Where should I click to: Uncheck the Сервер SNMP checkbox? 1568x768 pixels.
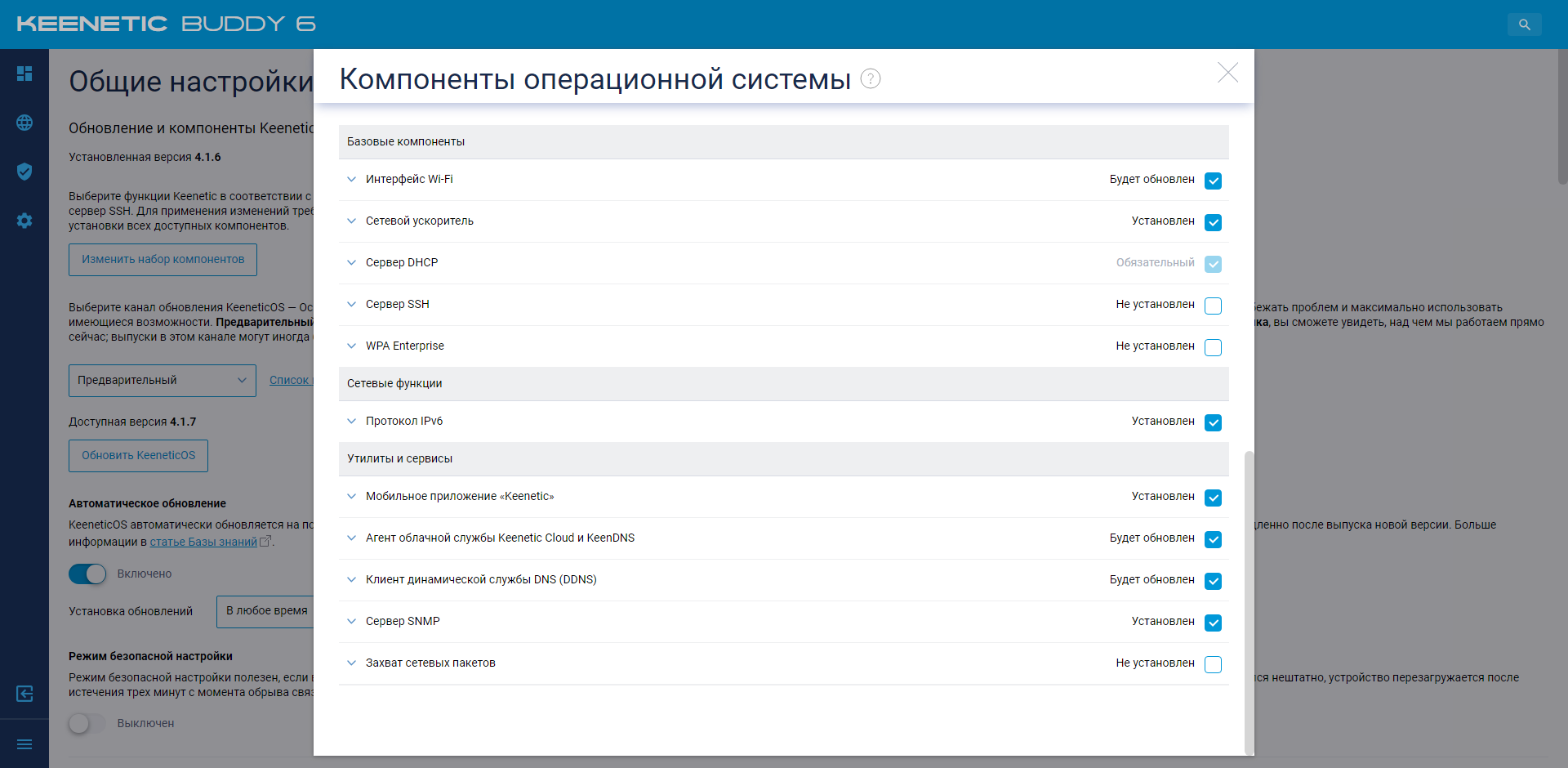(x=1214, y=623)
